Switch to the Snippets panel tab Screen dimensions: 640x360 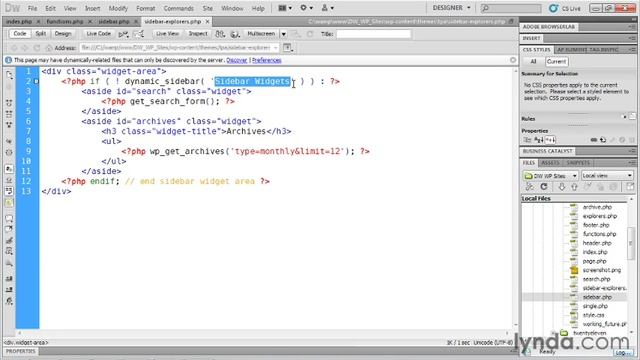coord(578,163)
